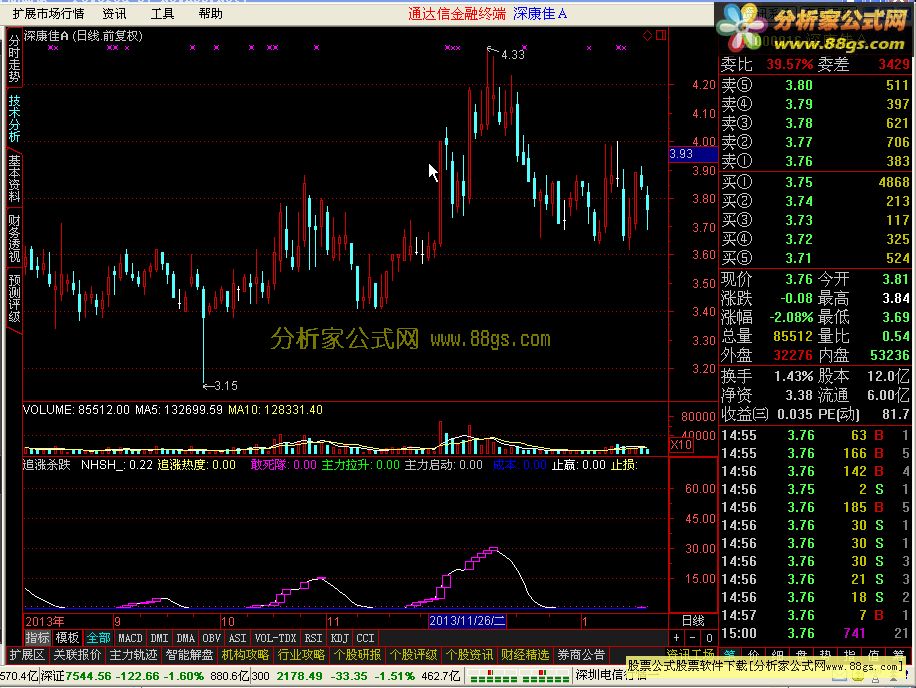Click the 深康佳A (日线.前复权) chart title
916x688 pixels.
coord(84,36)
